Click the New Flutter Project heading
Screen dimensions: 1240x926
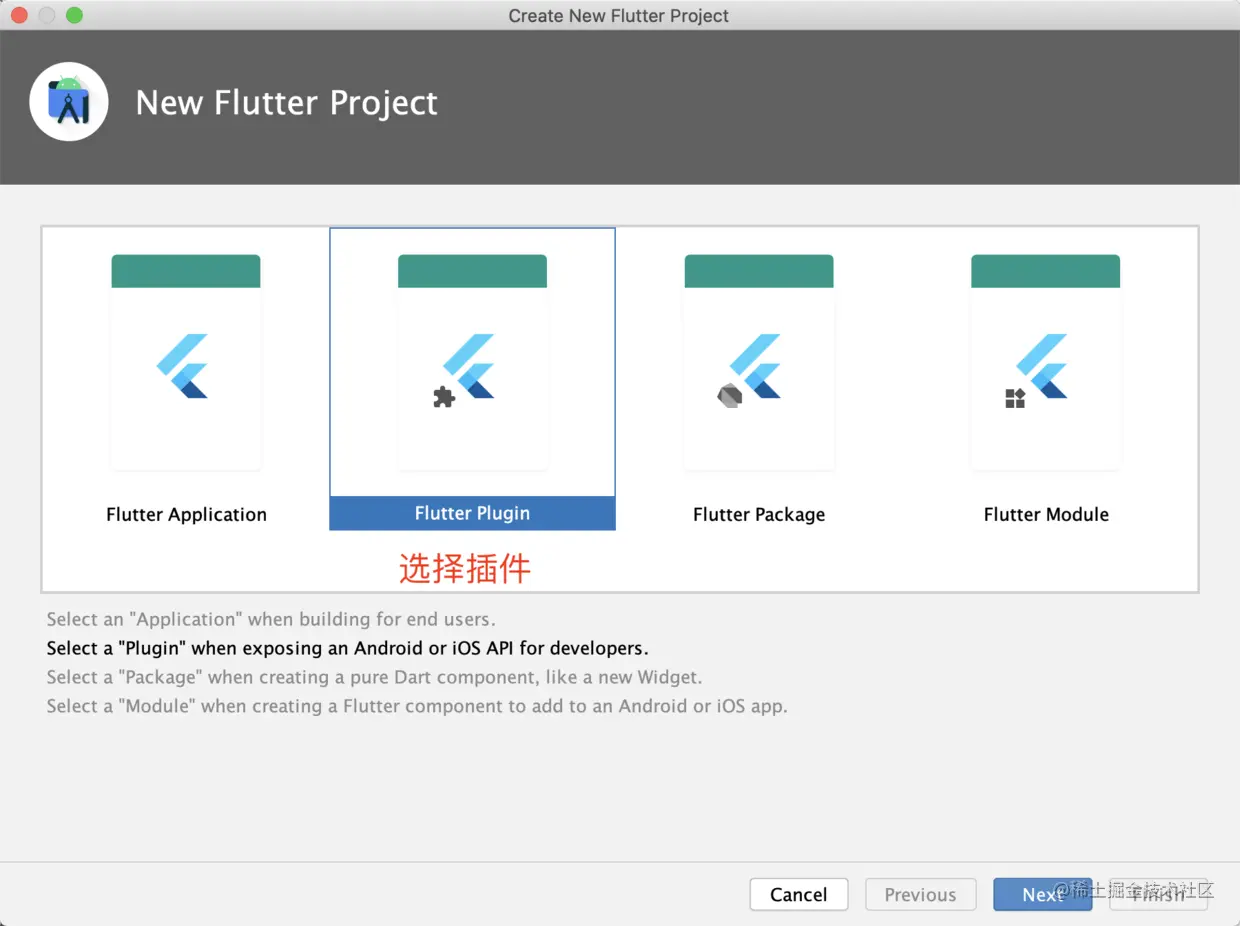click(x=286, y=103)
